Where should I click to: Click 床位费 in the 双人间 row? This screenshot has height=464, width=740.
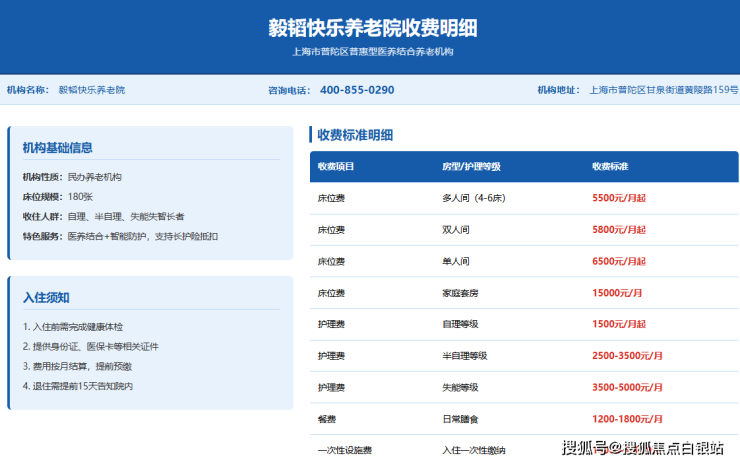click(x=331, y=230)
